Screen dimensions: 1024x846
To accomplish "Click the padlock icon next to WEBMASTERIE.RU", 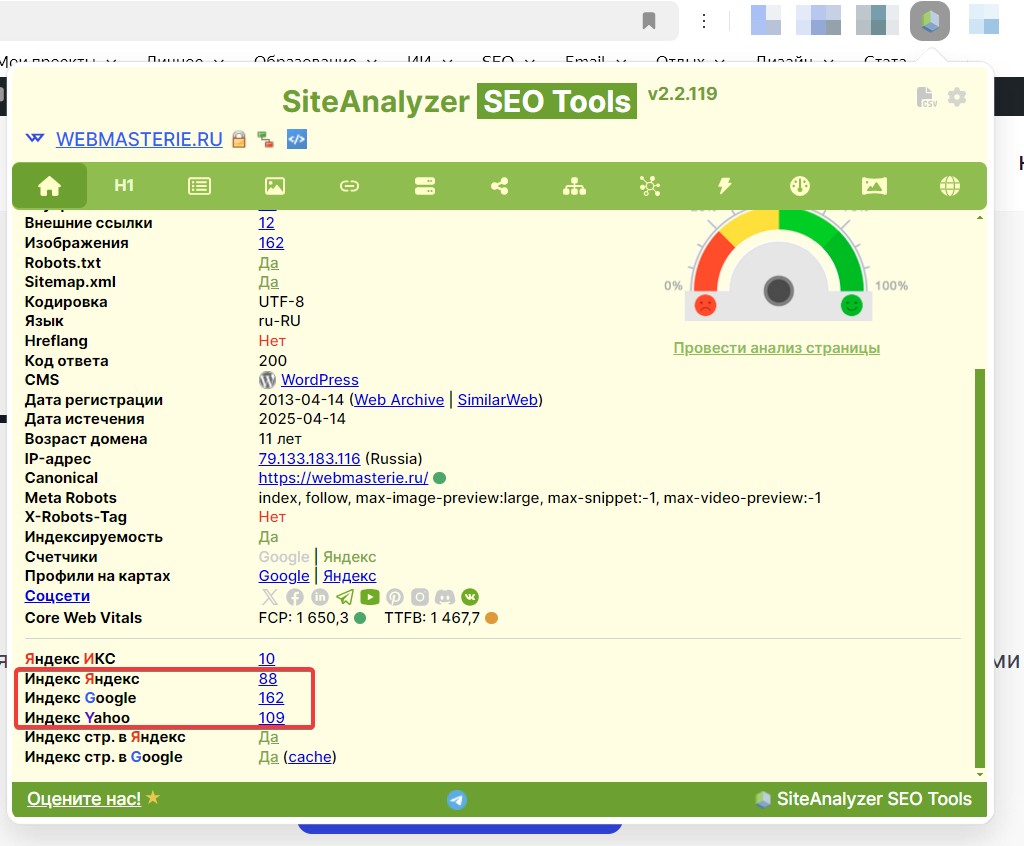I will [x=239, y=140].
